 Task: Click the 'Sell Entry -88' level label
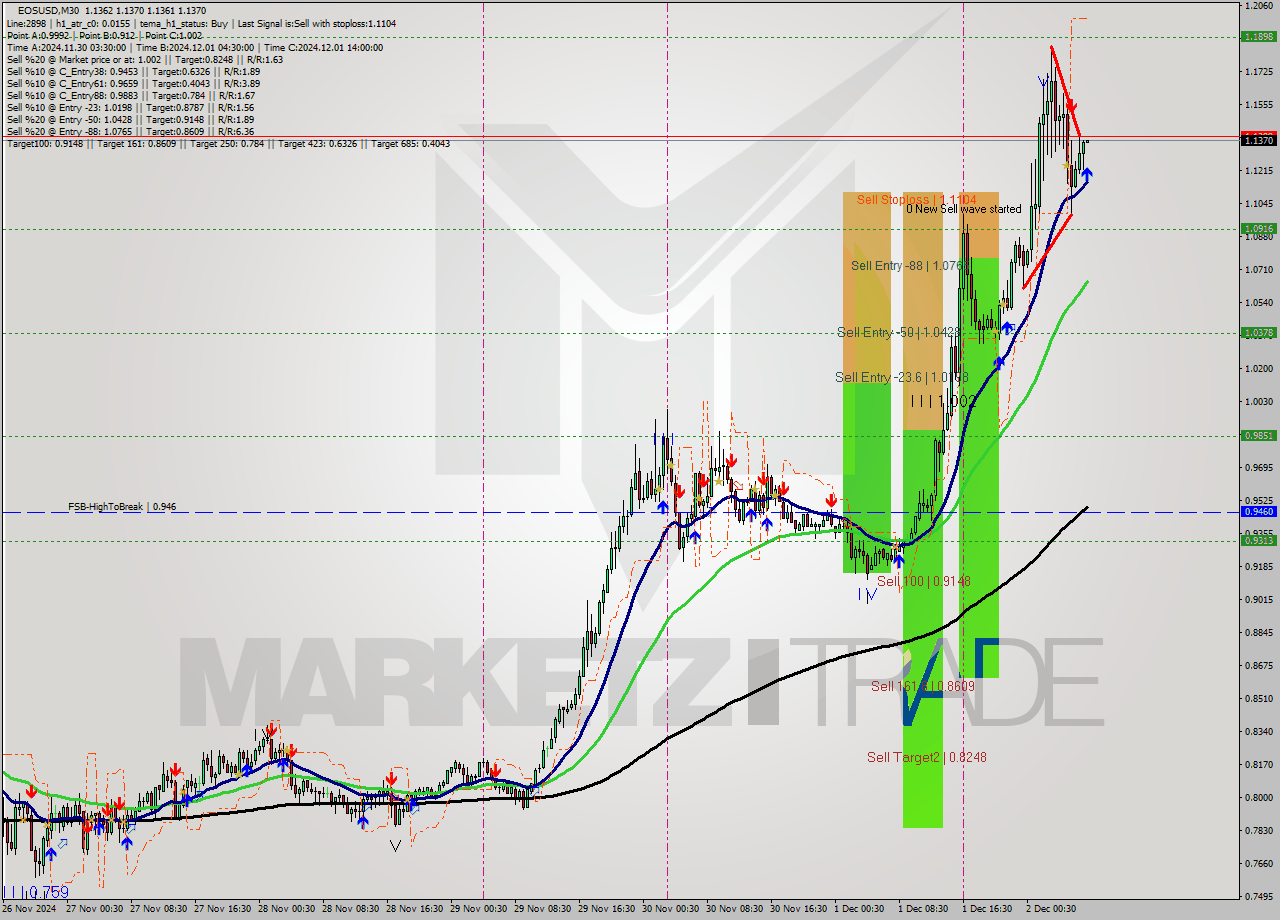(x=906, y=265)
